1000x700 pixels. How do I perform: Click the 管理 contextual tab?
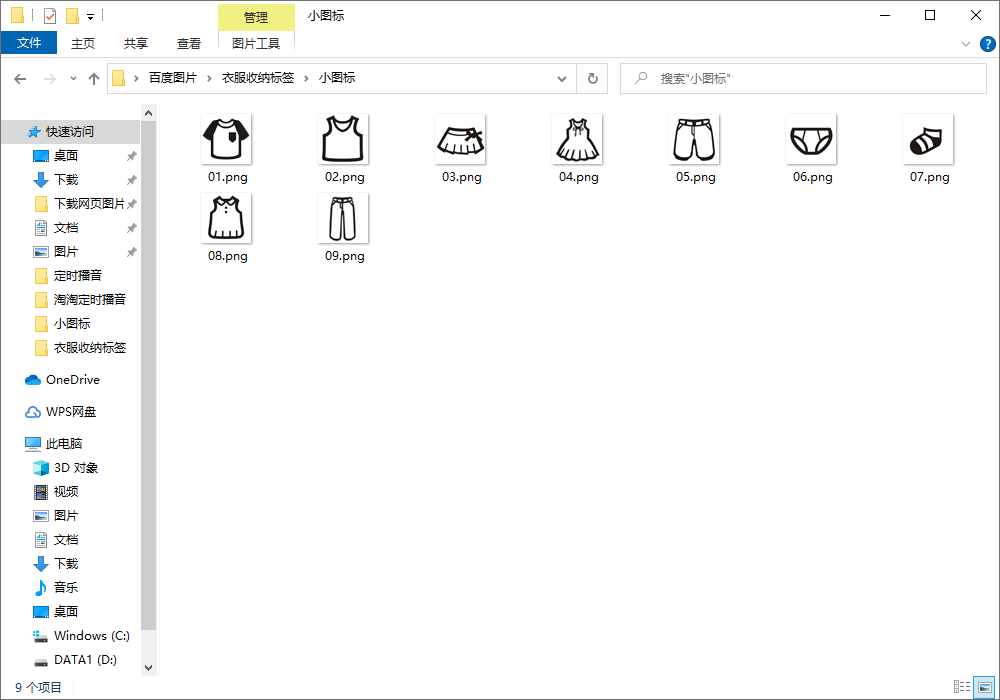(256, 17)
